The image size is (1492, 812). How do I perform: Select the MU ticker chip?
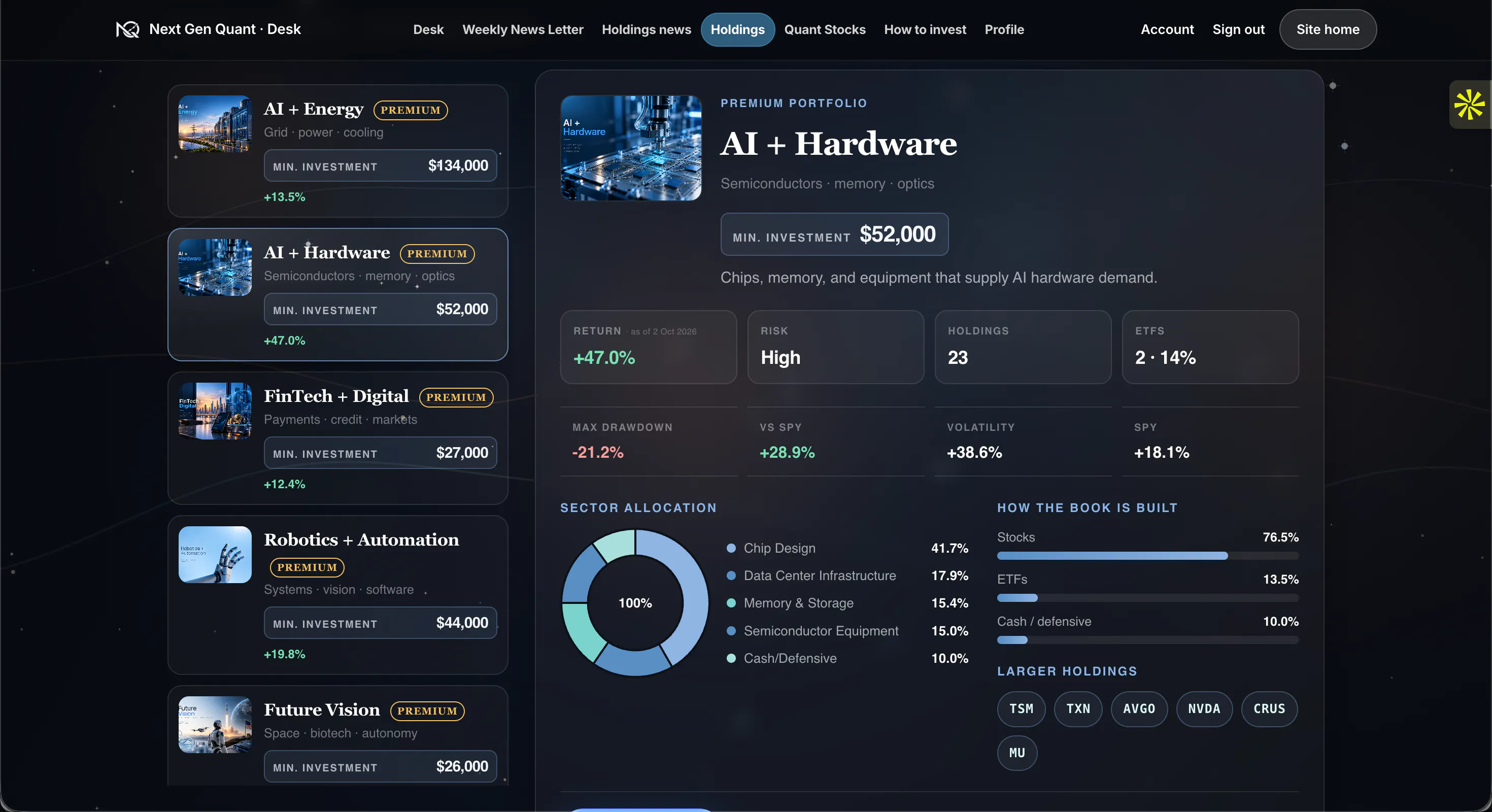pyautogui.click(x=1017, y=753)
